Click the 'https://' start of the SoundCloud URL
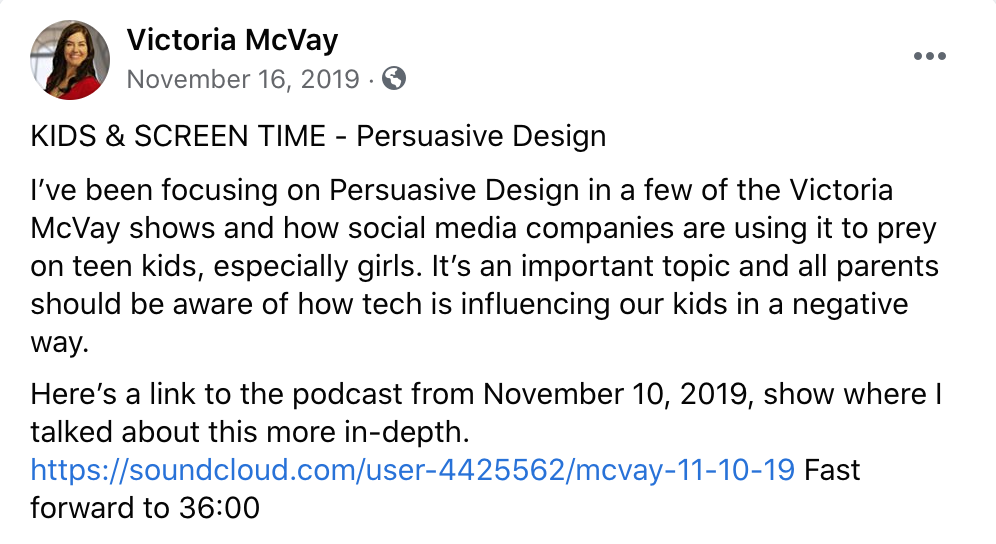996x544 pixels. tap(79, 470)
